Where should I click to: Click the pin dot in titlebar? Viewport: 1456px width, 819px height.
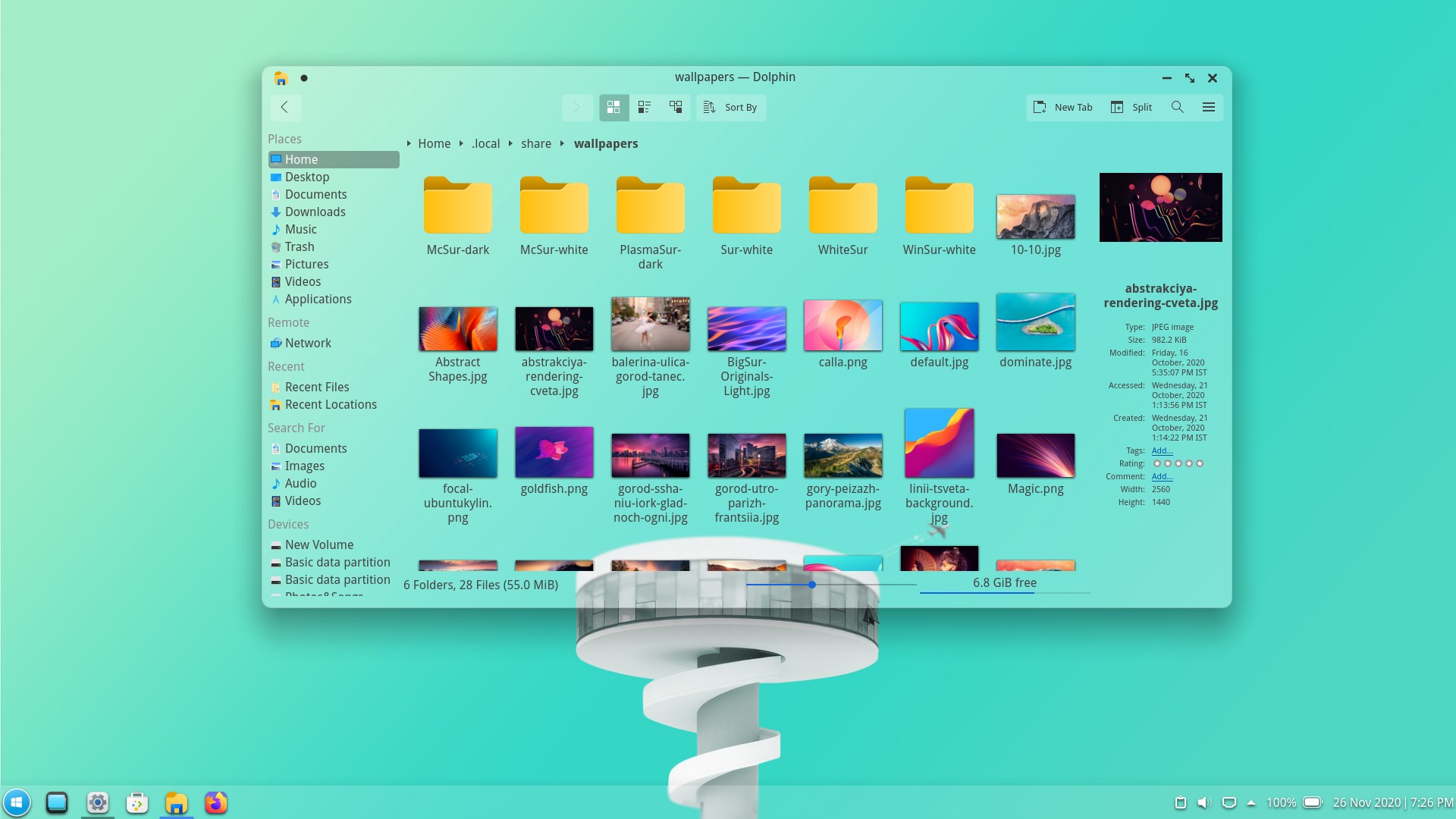click(304, 77)
